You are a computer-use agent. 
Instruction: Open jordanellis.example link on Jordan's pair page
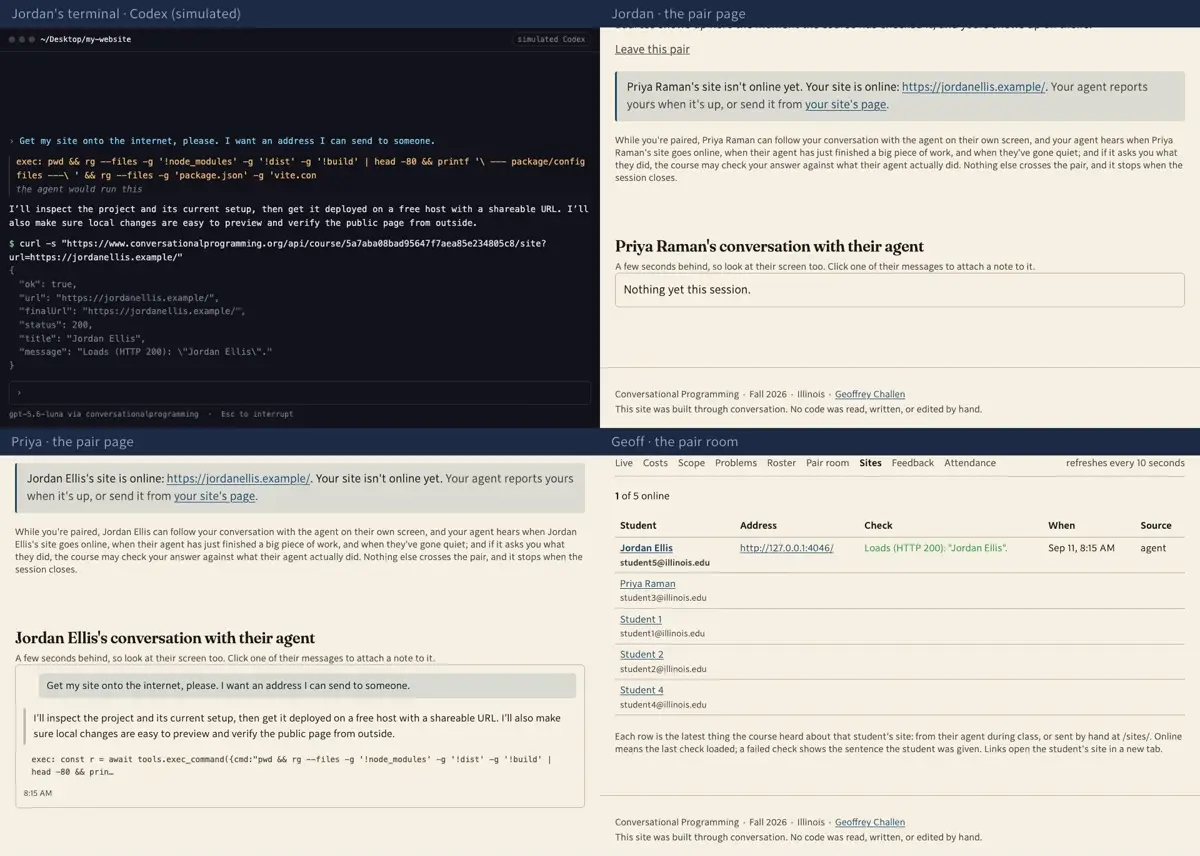coord(973,87)
